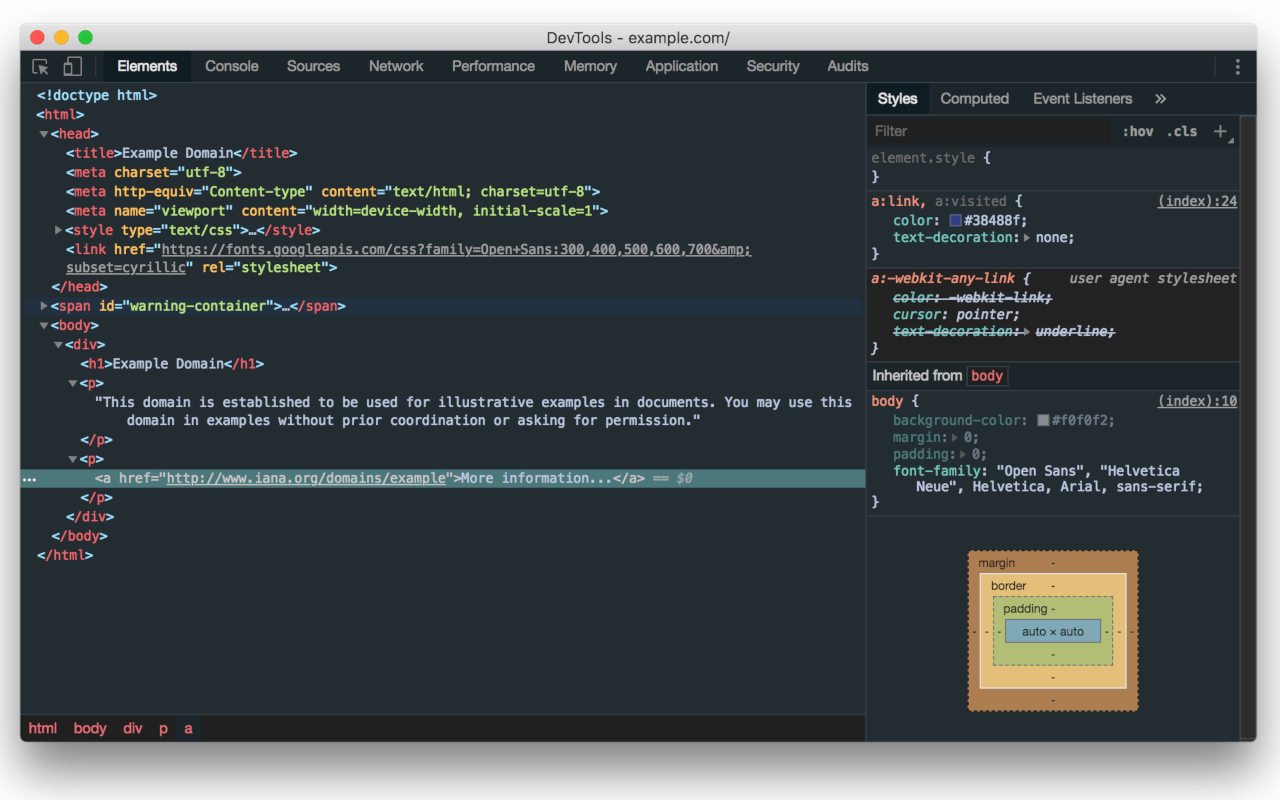Viewport: 1280px width, 800px height.
Task: Select body in the breadcrumb bar
Action: [x=90, y=728]
